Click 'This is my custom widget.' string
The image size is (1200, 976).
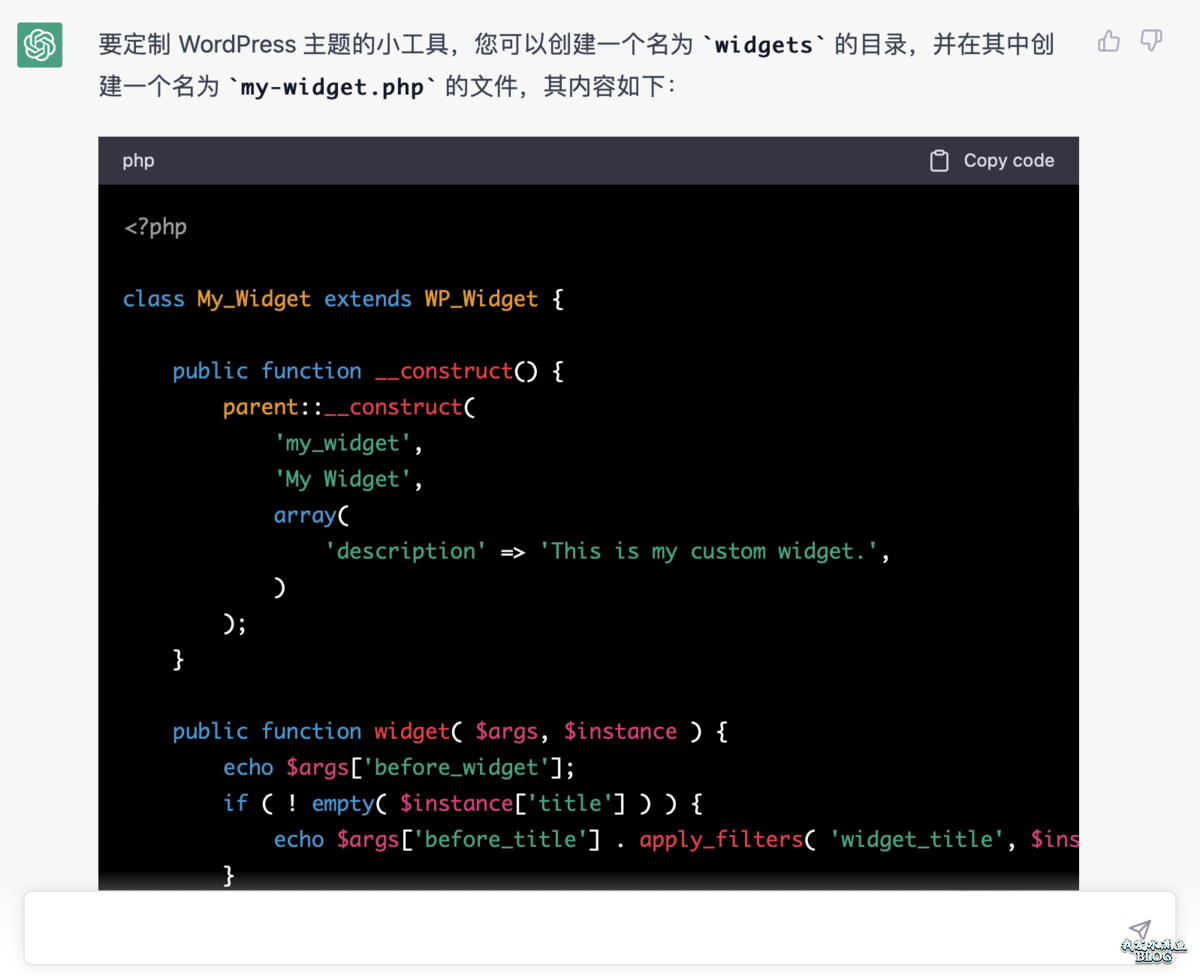tap(708, 551)
